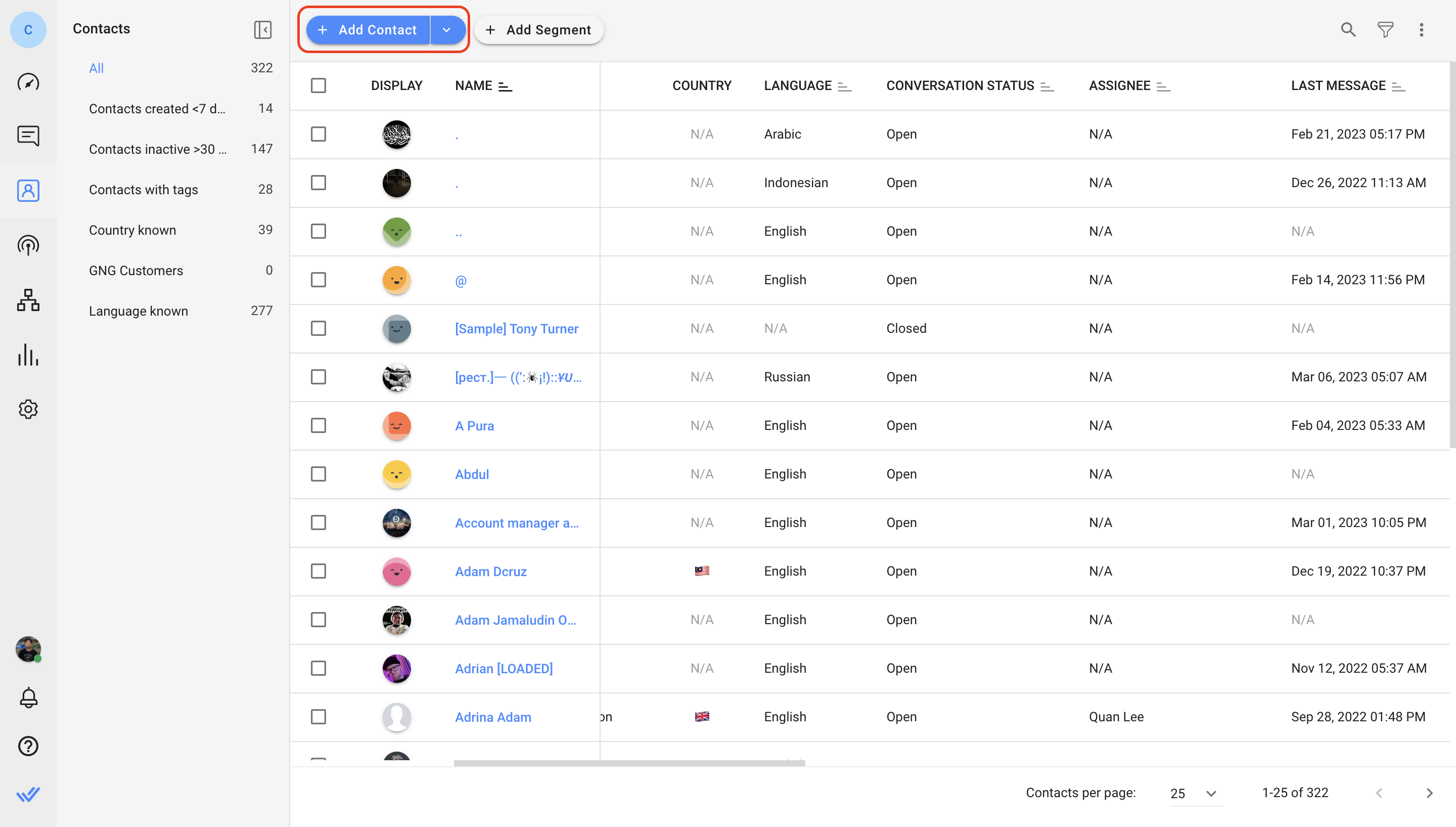This screenshot has height=827, width=1456.
Task: Open the filter funnel icon
Action: [1386, 29]
